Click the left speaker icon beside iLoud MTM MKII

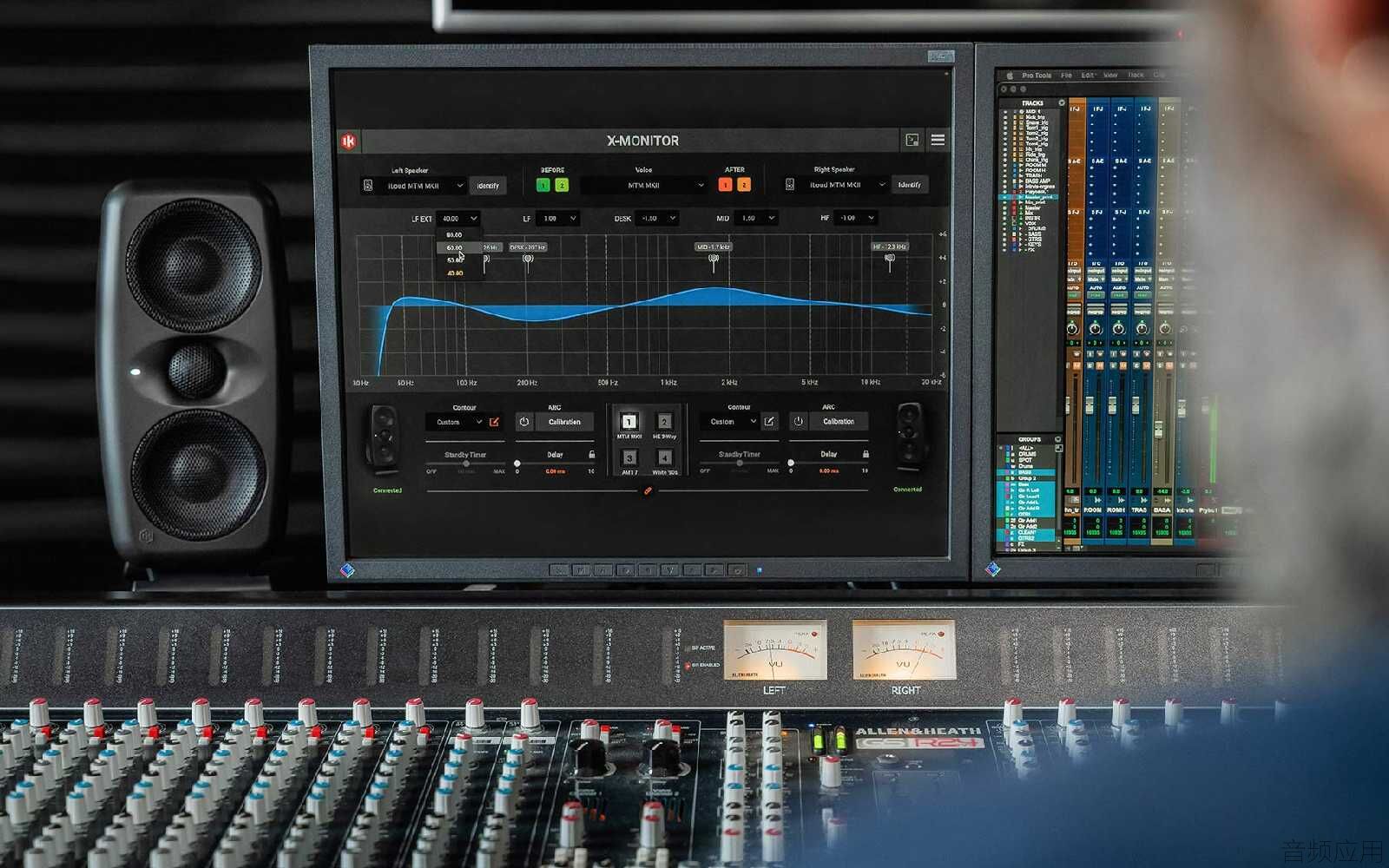368,186
